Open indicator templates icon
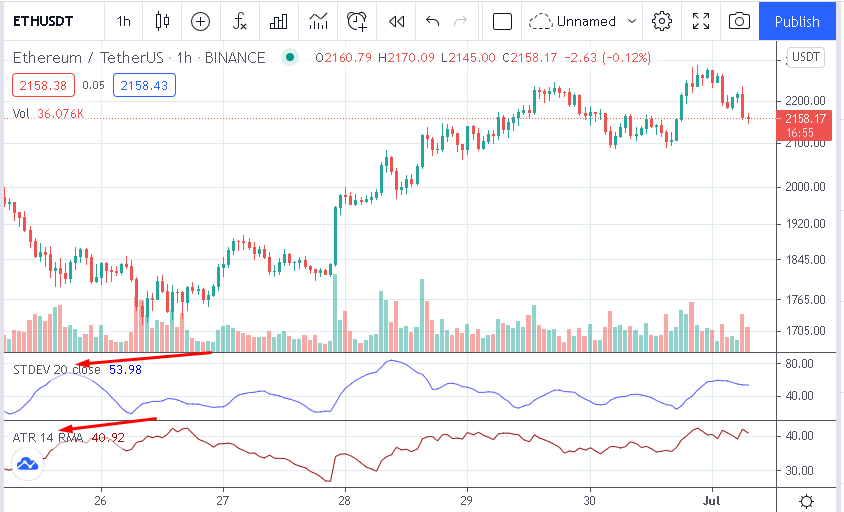The width and height of the screenshot is (844, 512). (318, 21)
